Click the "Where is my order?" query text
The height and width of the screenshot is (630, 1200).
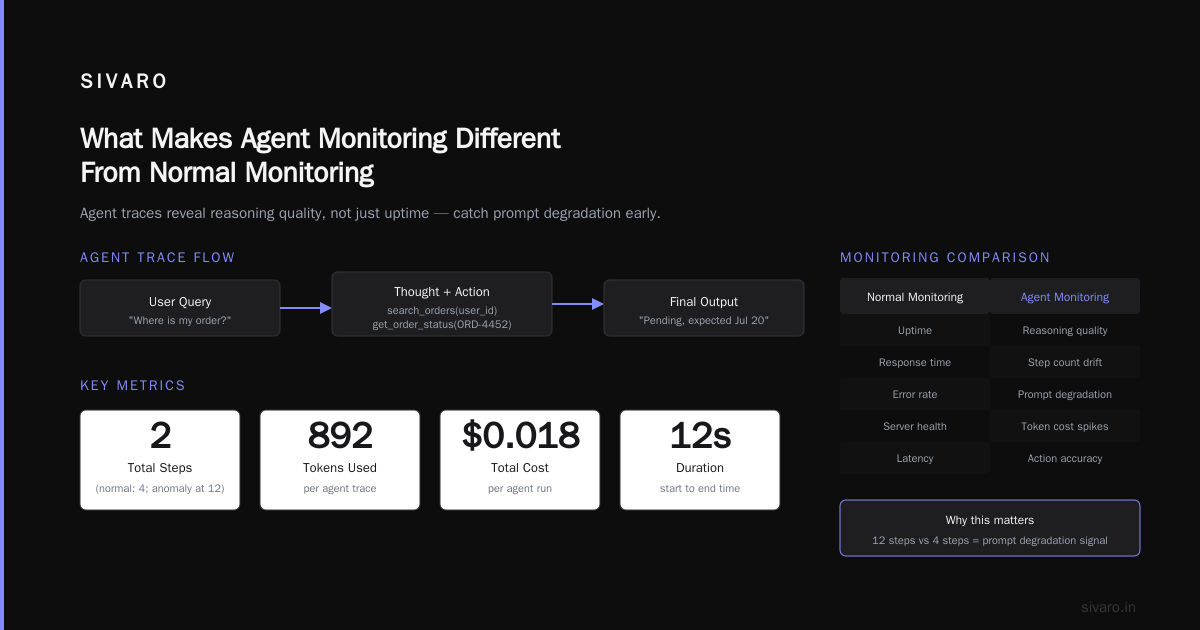tap(180, 319)
